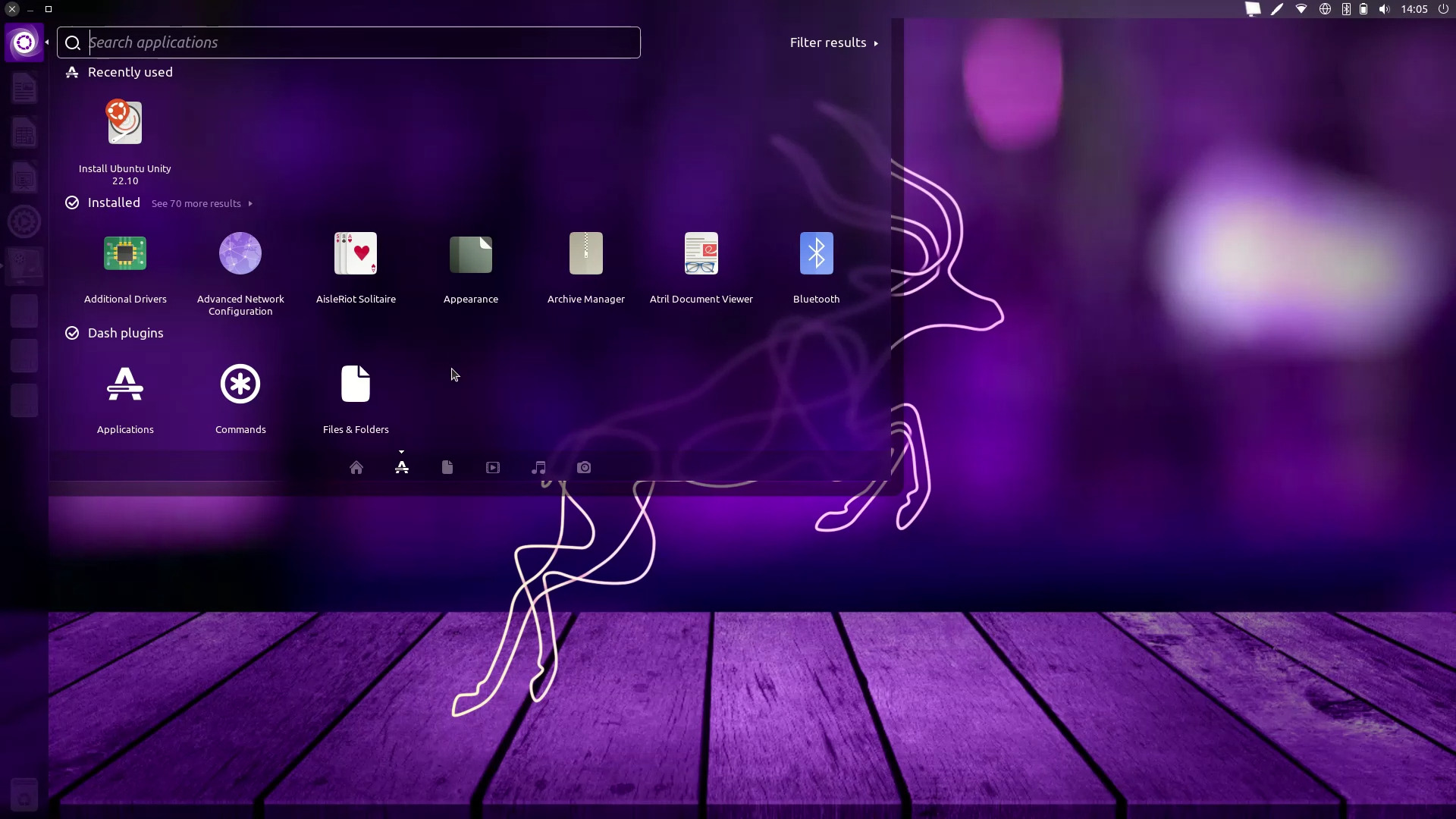Switch to the Videos lens tab
This screenshot has width=1456, height=819.
[493, 468]
